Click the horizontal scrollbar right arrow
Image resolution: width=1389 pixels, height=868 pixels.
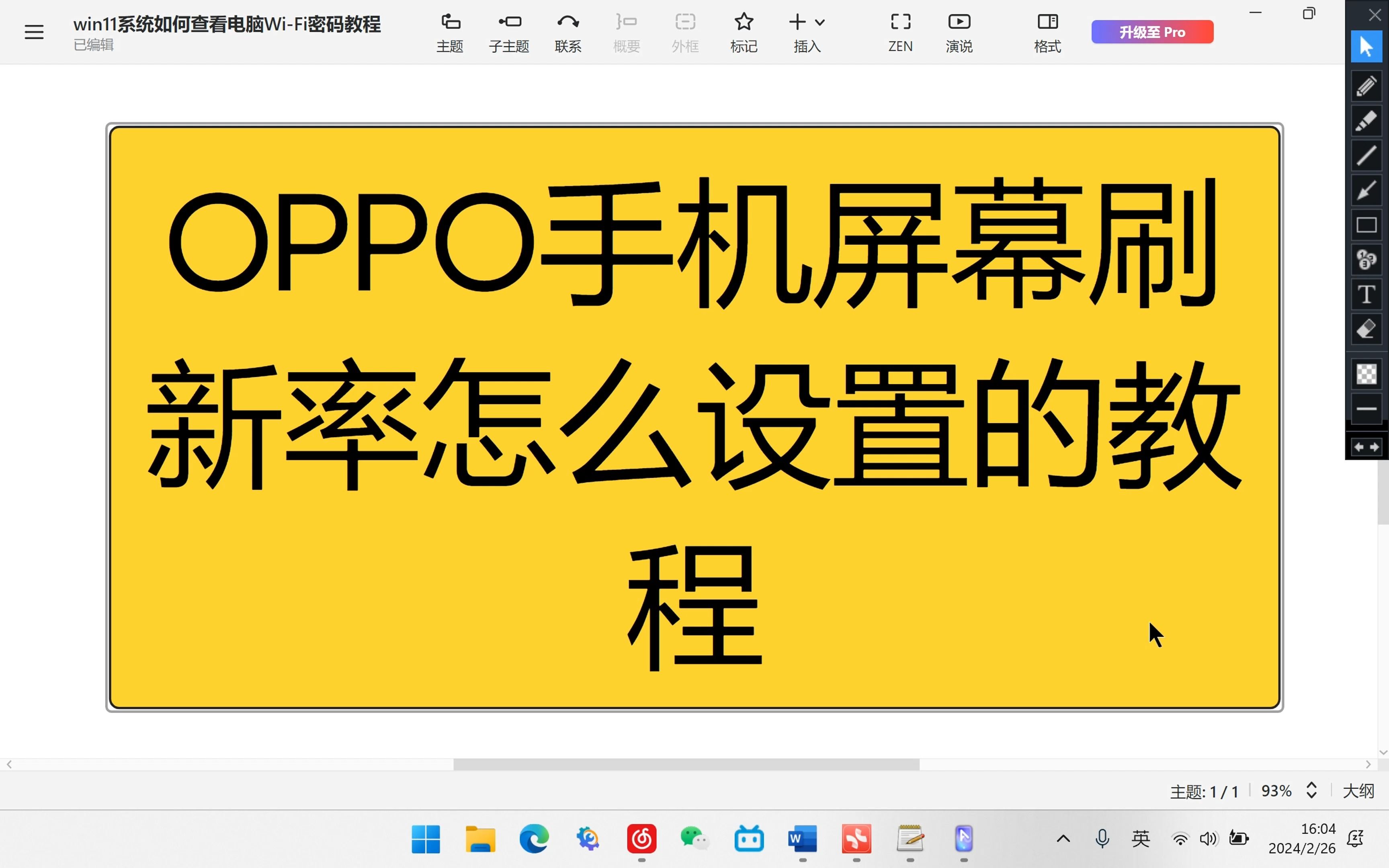[x=1369, y=764]
